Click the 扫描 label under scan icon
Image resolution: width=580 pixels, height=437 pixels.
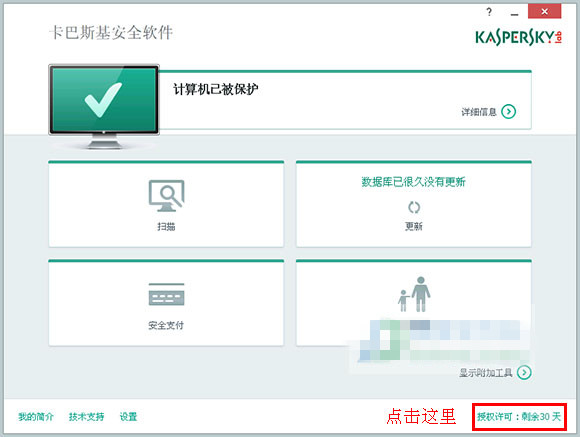tap(166, 226)
